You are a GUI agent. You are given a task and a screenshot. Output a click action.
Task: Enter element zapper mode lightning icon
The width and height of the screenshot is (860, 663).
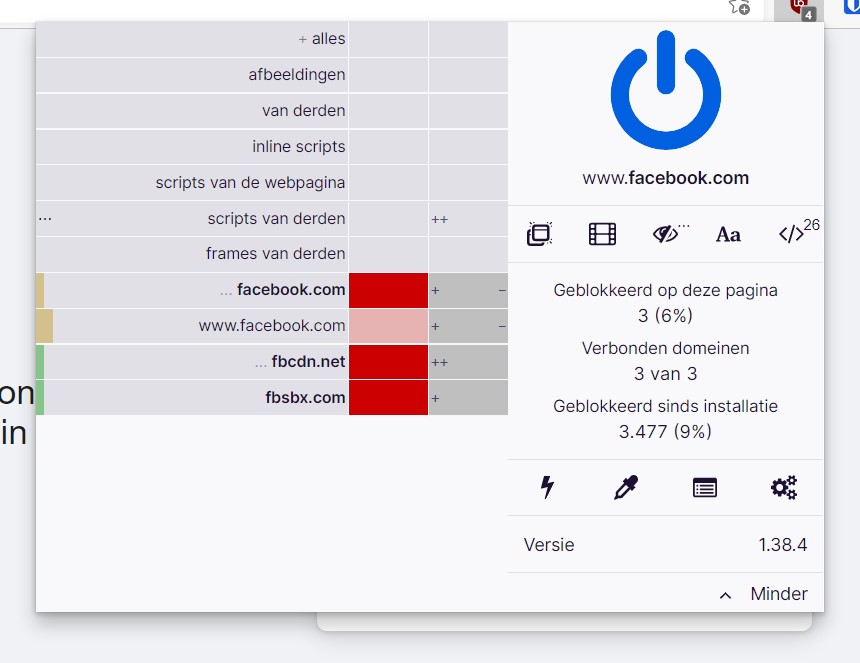point(547,487)
